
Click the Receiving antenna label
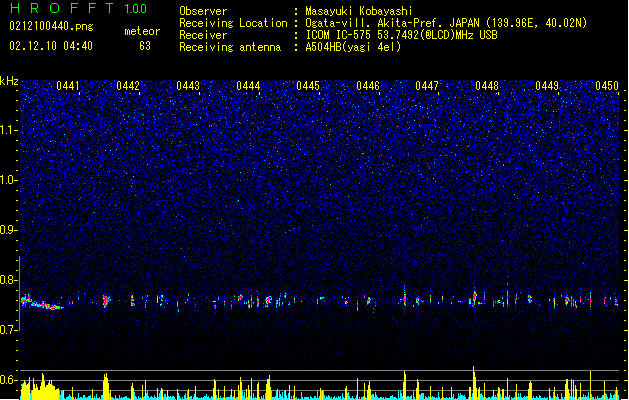point(230,47)
